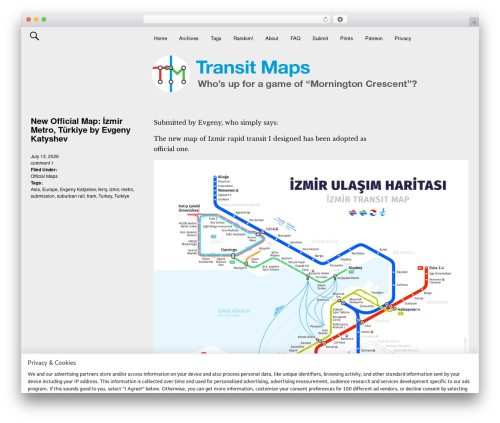The image size is (500, 423).
Task: Close the browser window with red button
Action: 29,19
